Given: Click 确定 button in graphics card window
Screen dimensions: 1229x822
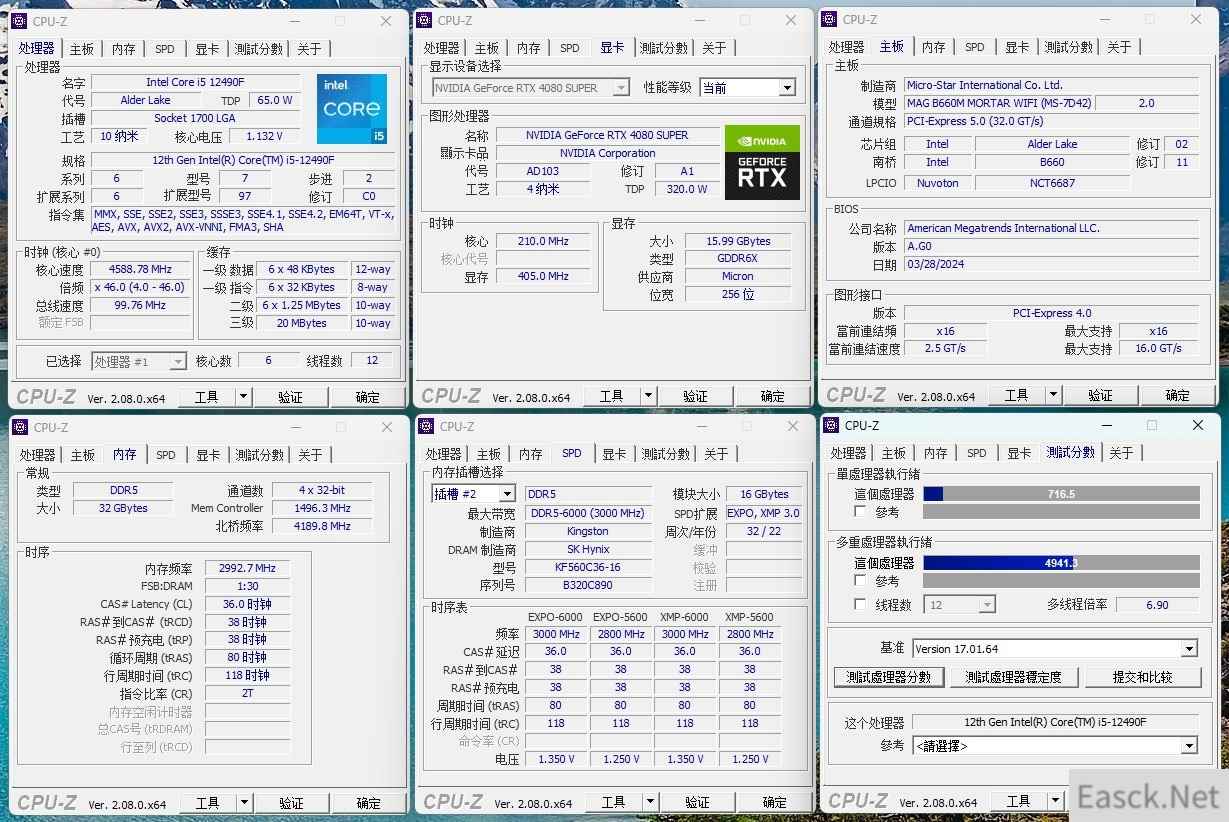Looking at the screenshot, I should [x=772, y=396].
